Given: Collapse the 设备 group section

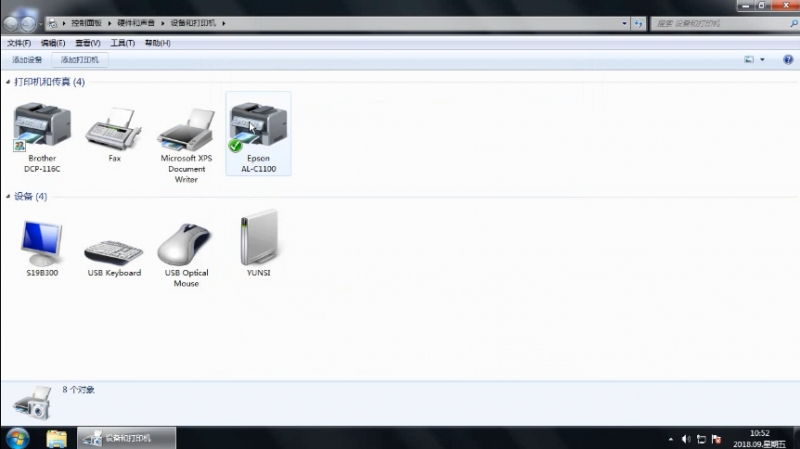Looking at the screenshot, I should tap(9, 197).
